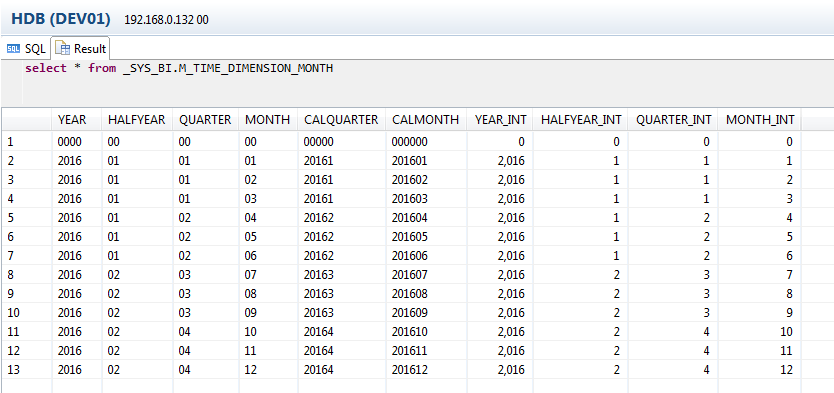The height and width of the screenshot is (393, 834).
Task: Click the host address 192.168.0.132 00
Action: [166, 21]
